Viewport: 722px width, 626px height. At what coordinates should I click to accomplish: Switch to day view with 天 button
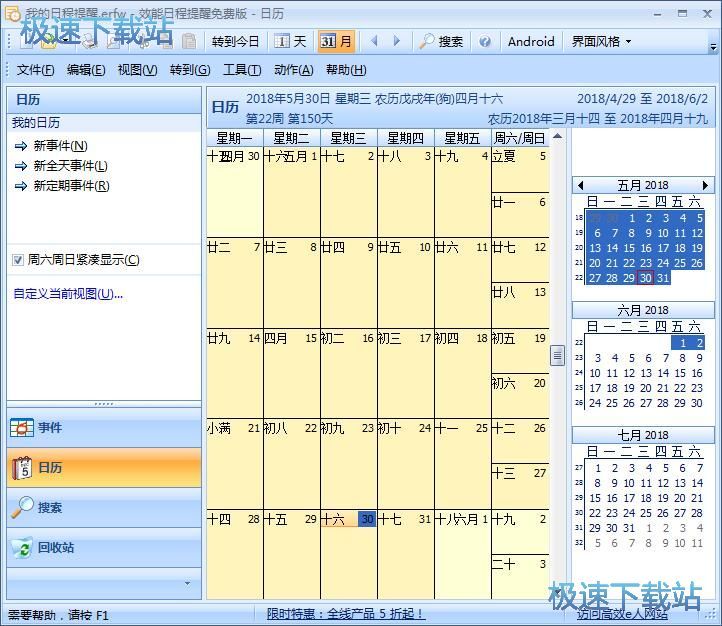click(291, 41)
